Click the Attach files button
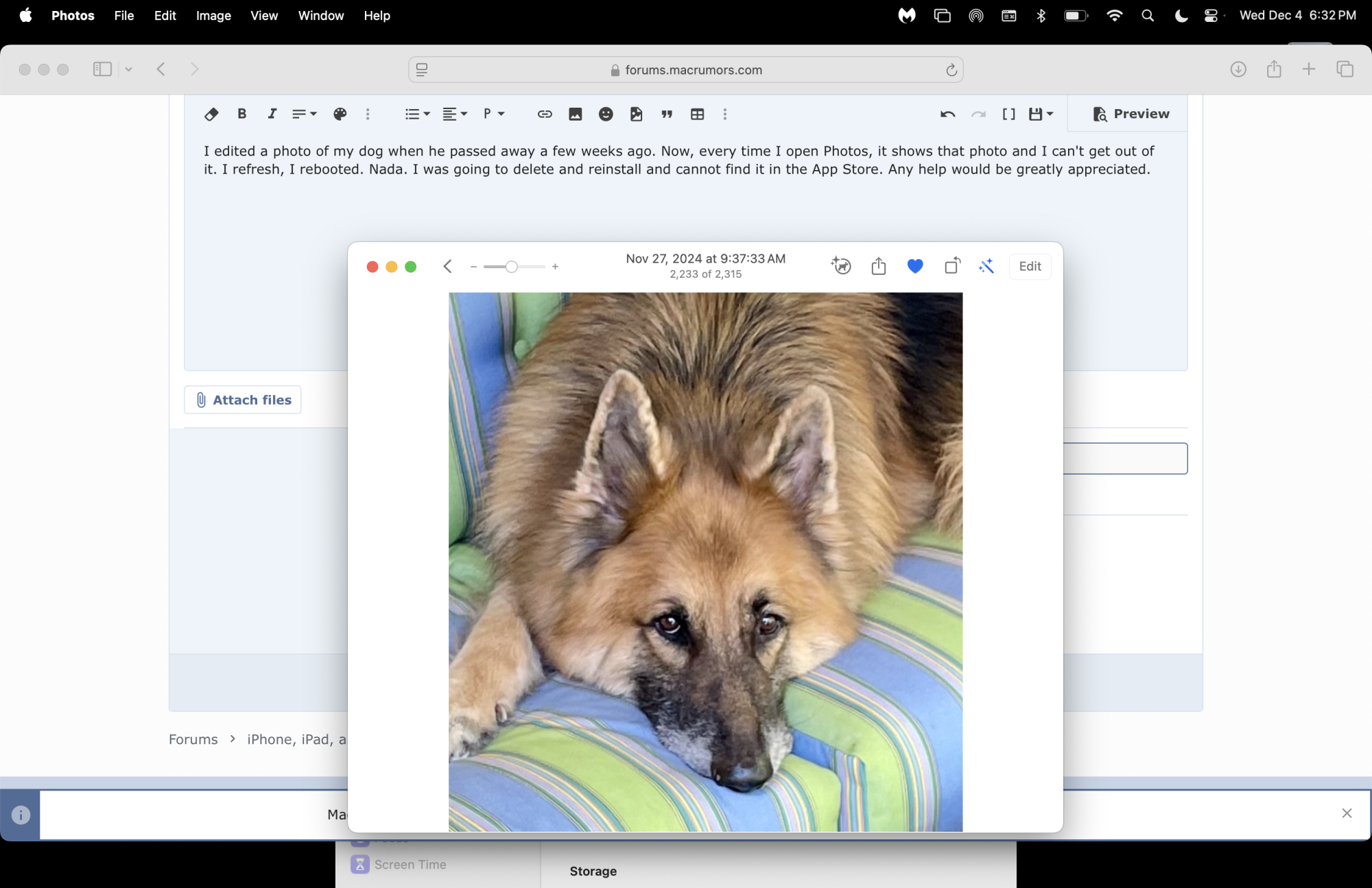 tap(243, 400)
